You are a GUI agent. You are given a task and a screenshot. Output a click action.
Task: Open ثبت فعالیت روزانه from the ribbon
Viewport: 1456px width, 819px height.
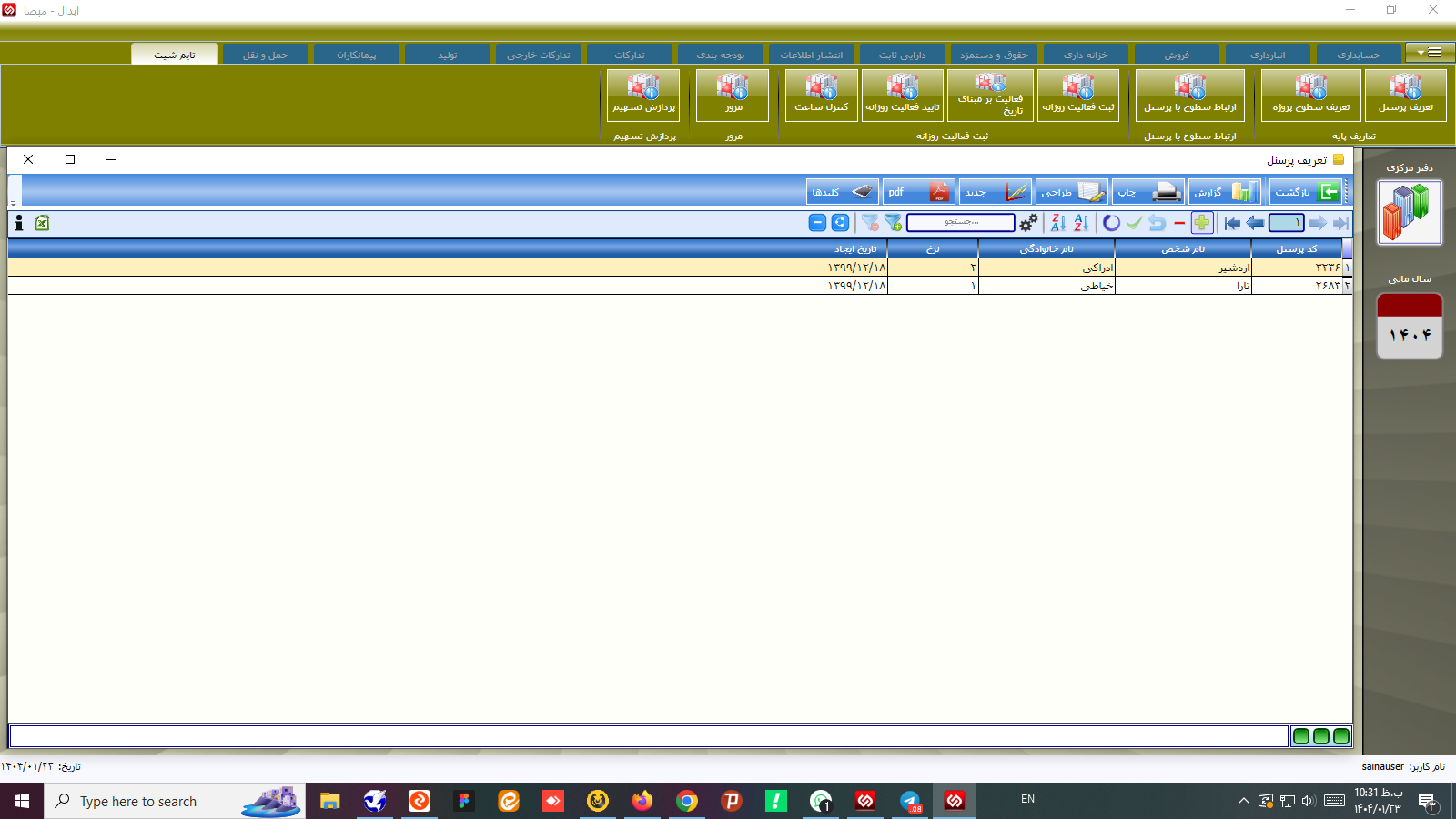(1078, 94)
